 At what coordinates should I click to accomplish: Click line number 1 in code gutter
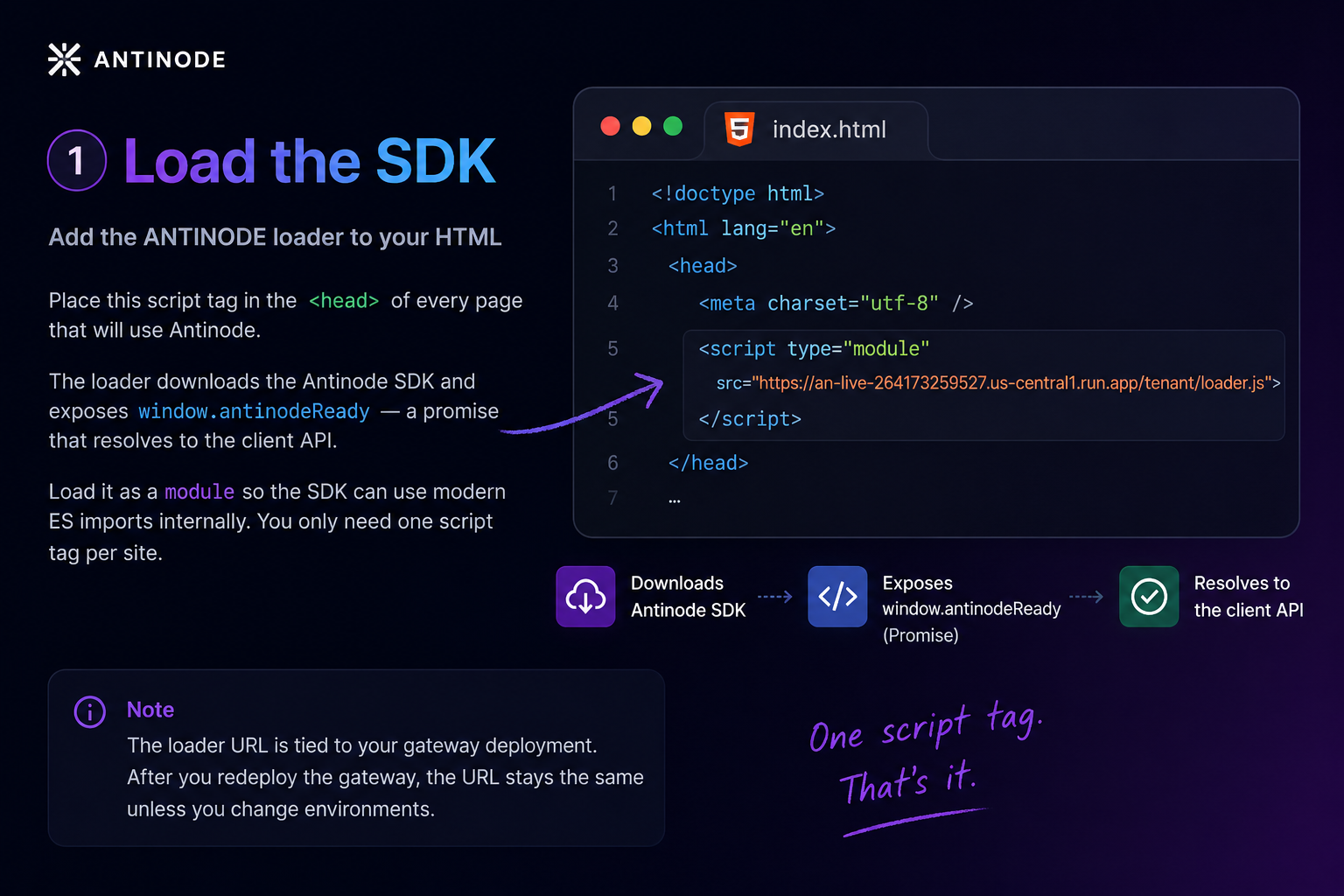click(x=612, y=193)
